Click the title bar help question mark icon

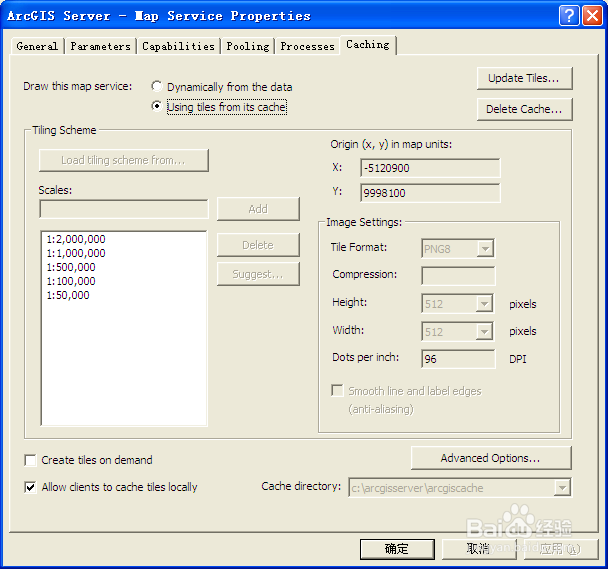point(569,16)
